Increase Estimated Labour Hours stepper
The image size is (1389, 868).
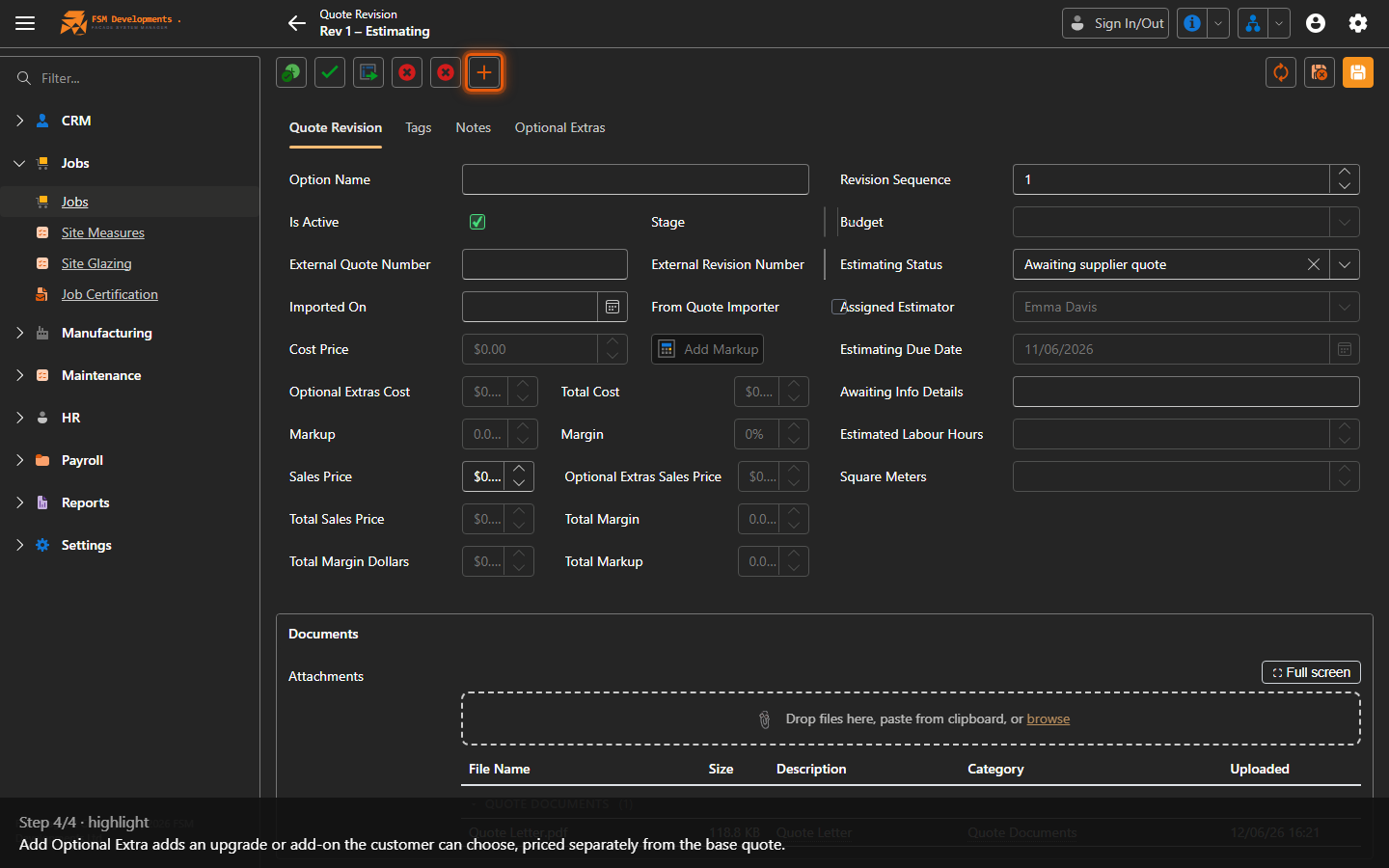point(1345,427)
